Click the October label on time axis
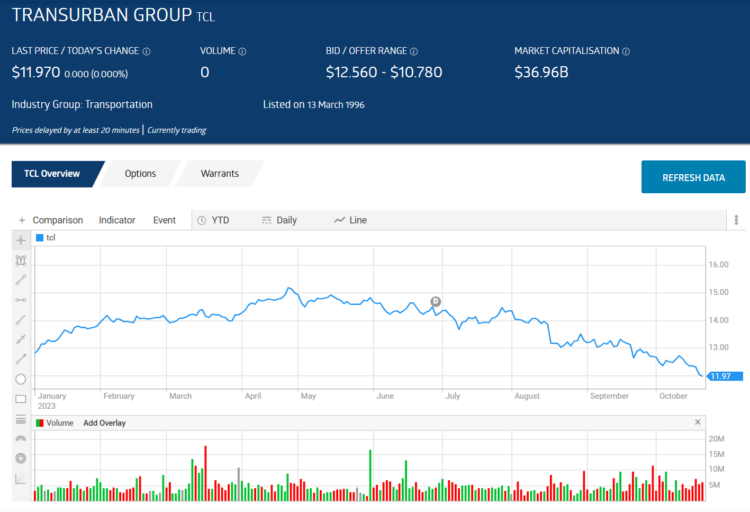This screenshot has width=750, height=512. coord(673,396)
